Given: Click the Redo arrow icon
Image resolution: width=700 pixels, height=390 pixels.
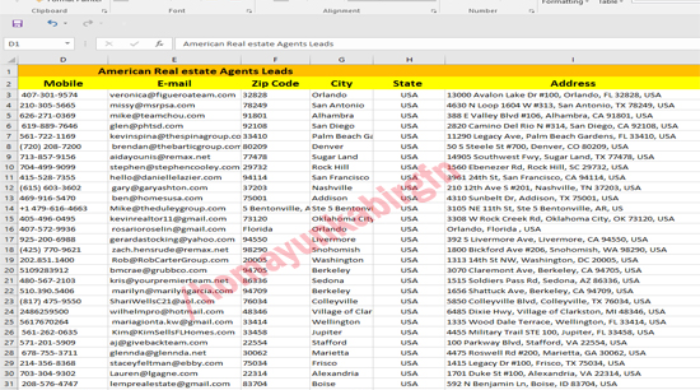Looking at the screenshot, I should coord(88,23).
